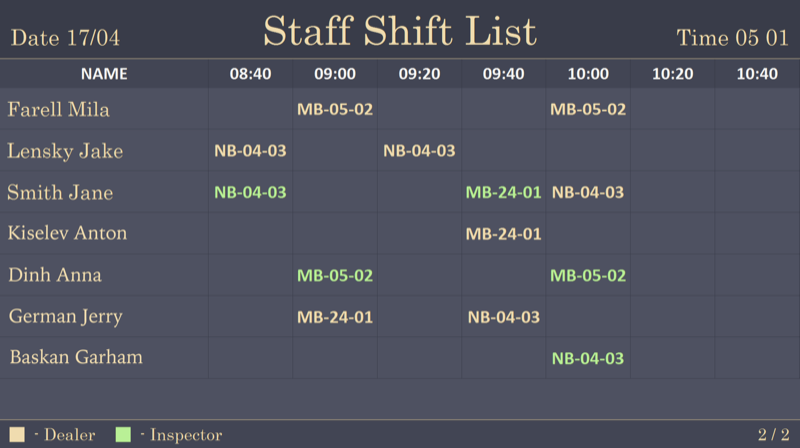800x448 pixels.
Task: Click the Date 17/04 label
Action: click(65, 38)
